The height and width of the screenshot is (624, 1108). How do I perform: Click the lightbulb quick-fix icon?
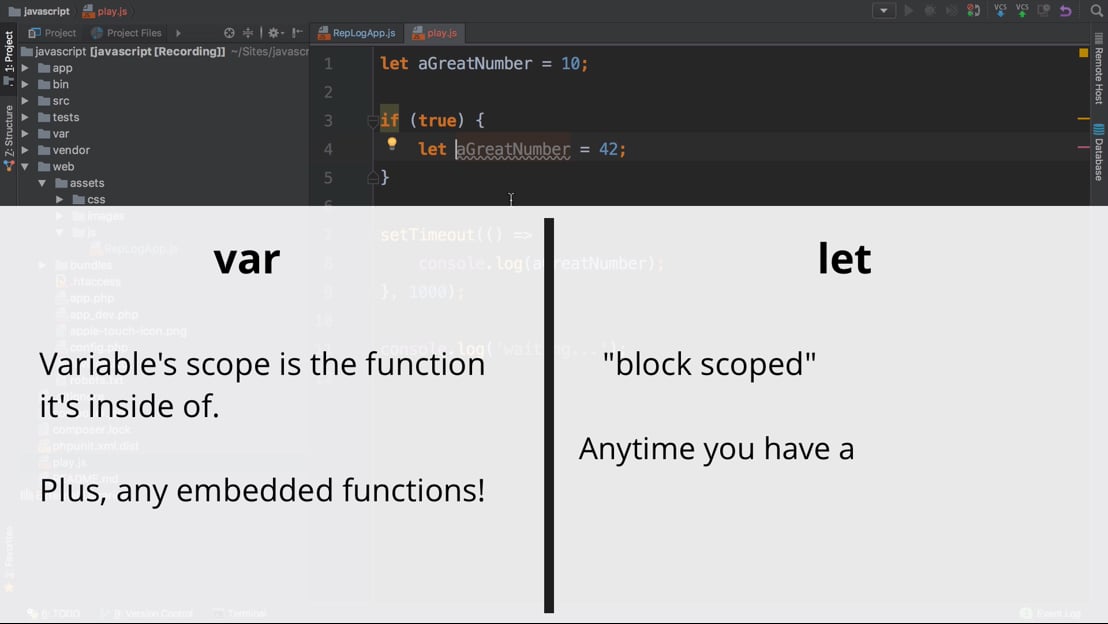392,144
